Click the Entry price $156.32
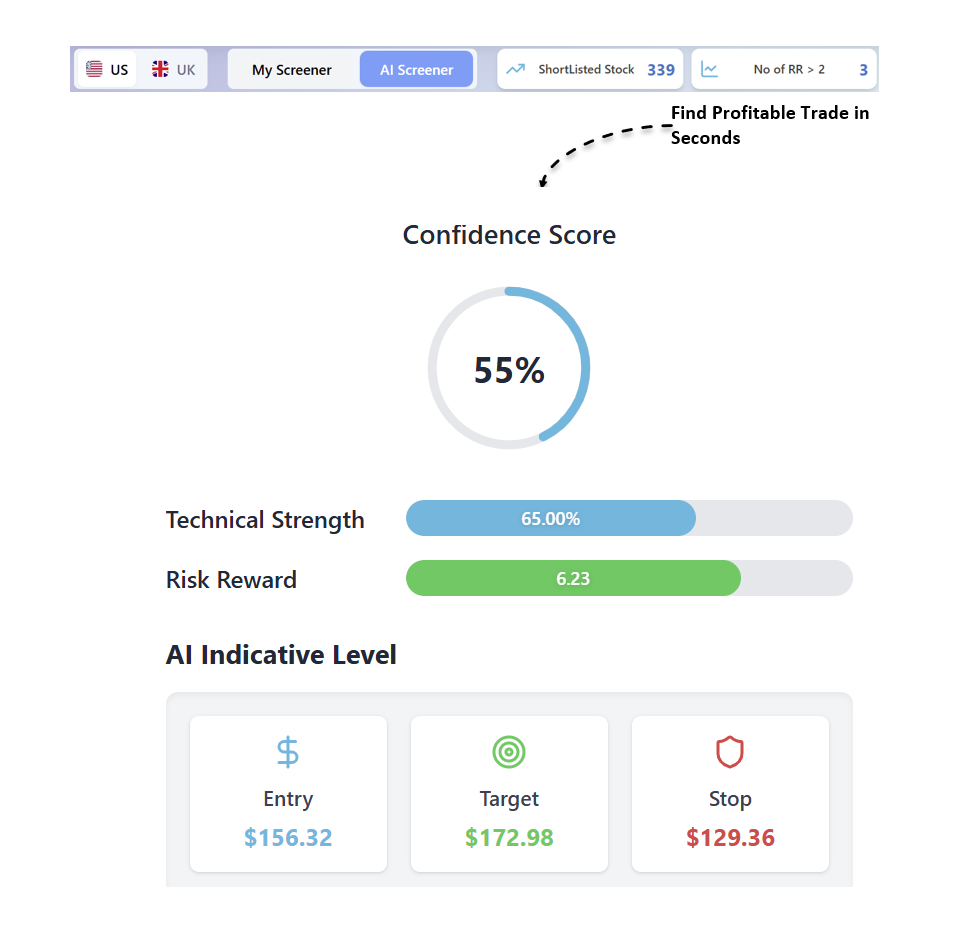Screen dimensions: 956x938 [288, 839]
